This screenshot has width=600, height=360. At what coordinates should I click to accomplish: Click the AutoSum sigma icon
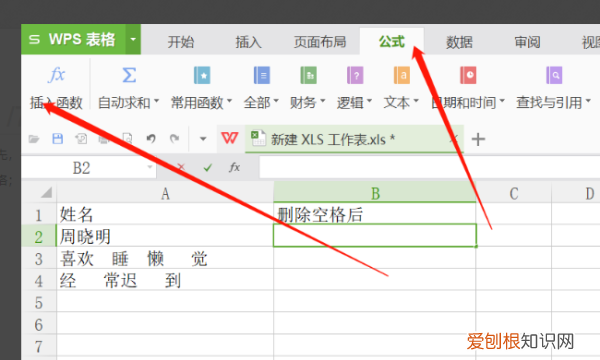point(129,75)
